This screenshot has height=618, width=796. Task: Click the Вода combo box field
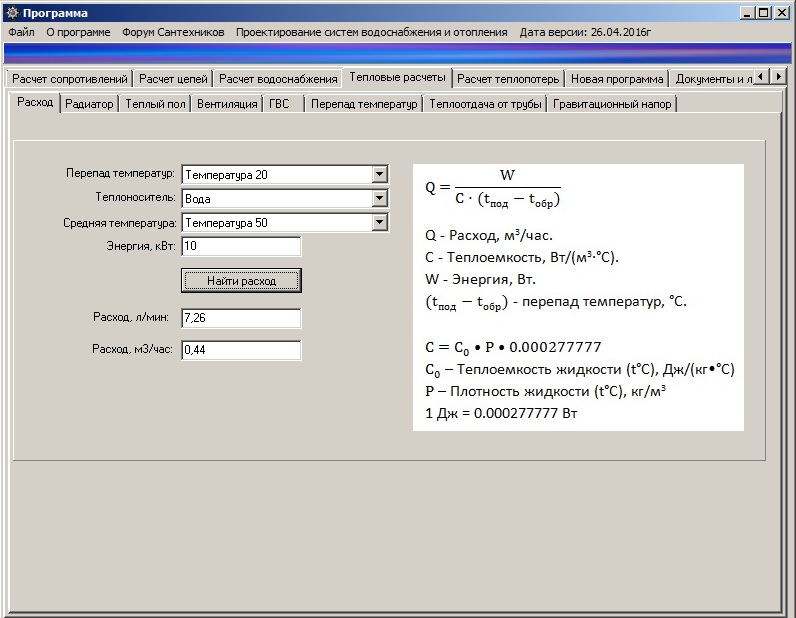click(x=285, y=198)
